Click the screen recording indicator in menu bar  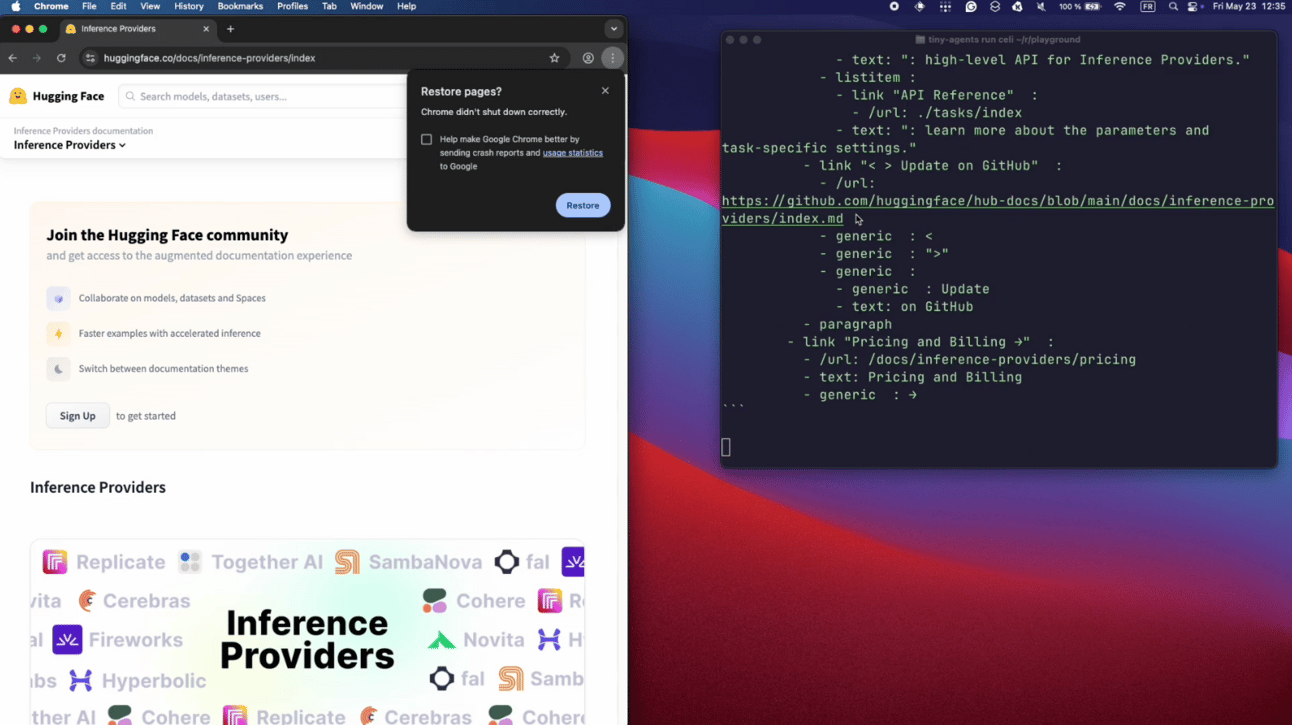[x=894, y=6]
